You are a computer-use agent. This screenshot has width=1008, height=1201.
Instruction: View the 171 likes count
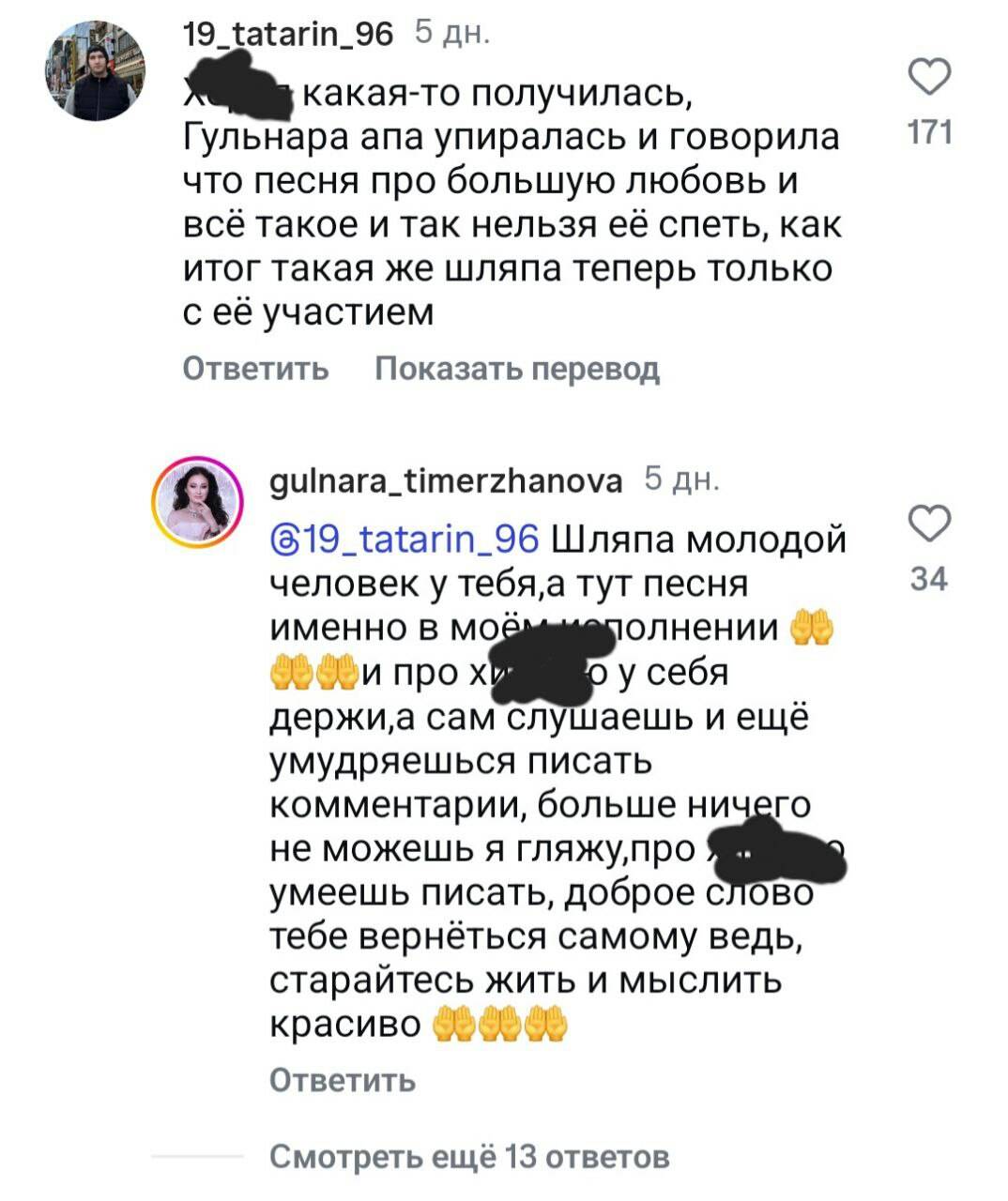[x=929, y=133]
